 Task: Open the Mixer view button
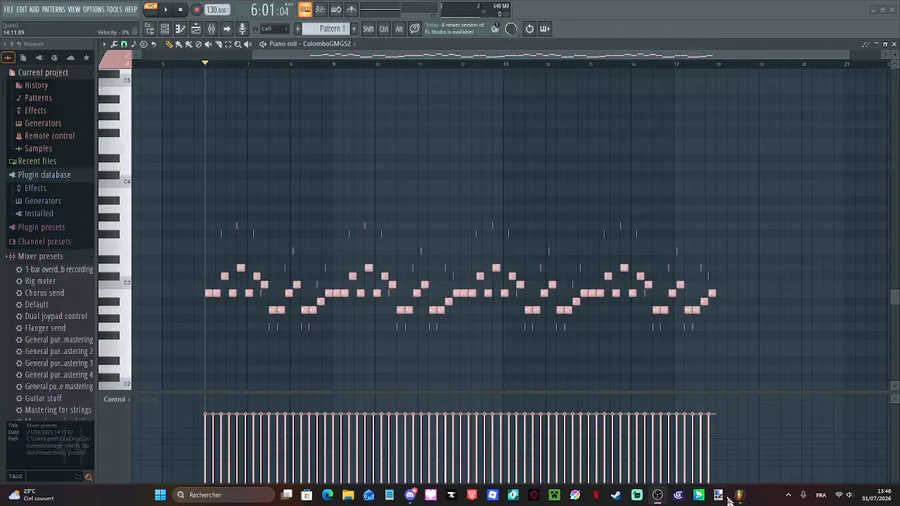point(211,29)
